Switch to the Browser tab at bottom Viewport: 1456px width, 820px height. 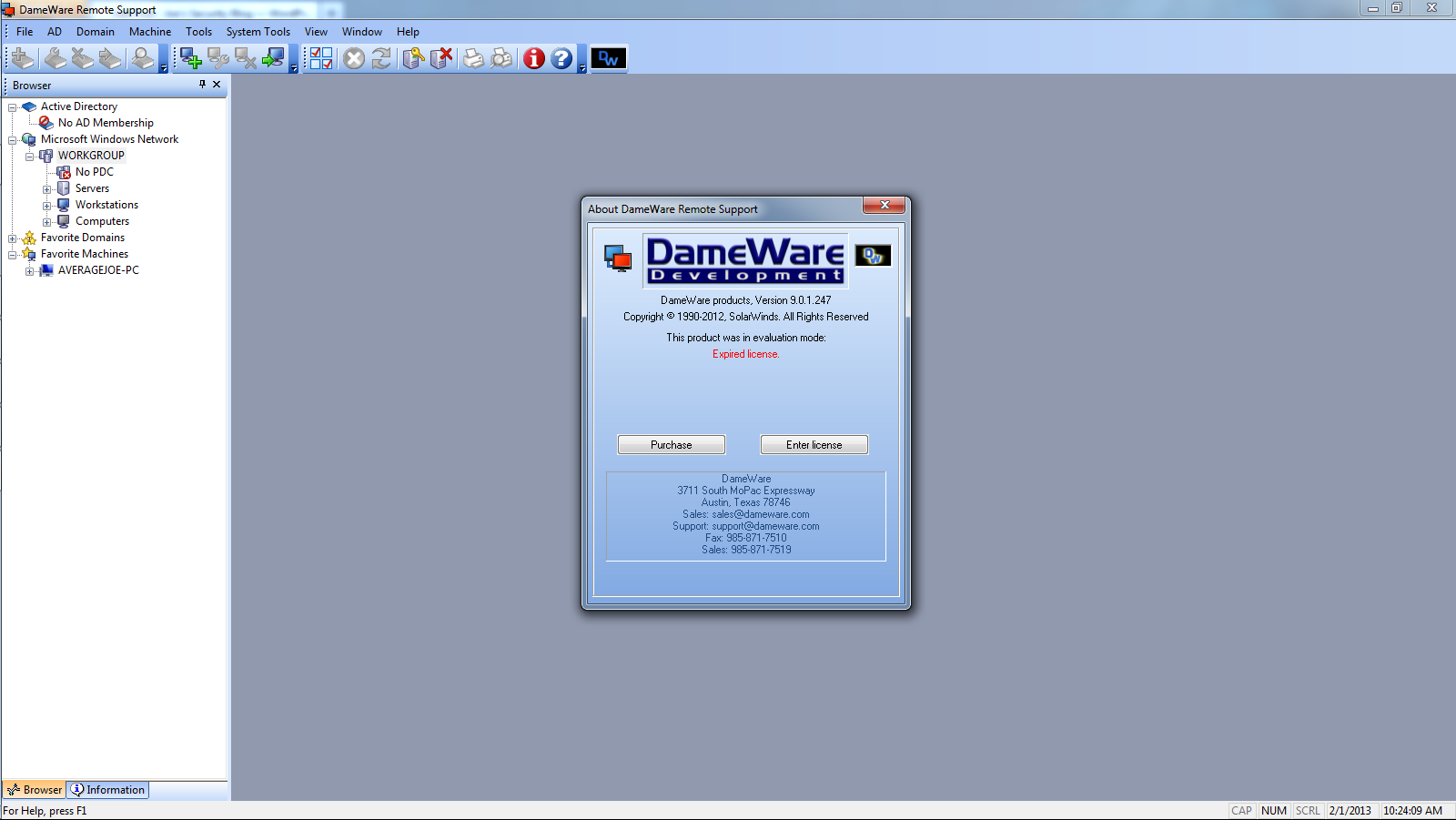[x=35, y=790]
